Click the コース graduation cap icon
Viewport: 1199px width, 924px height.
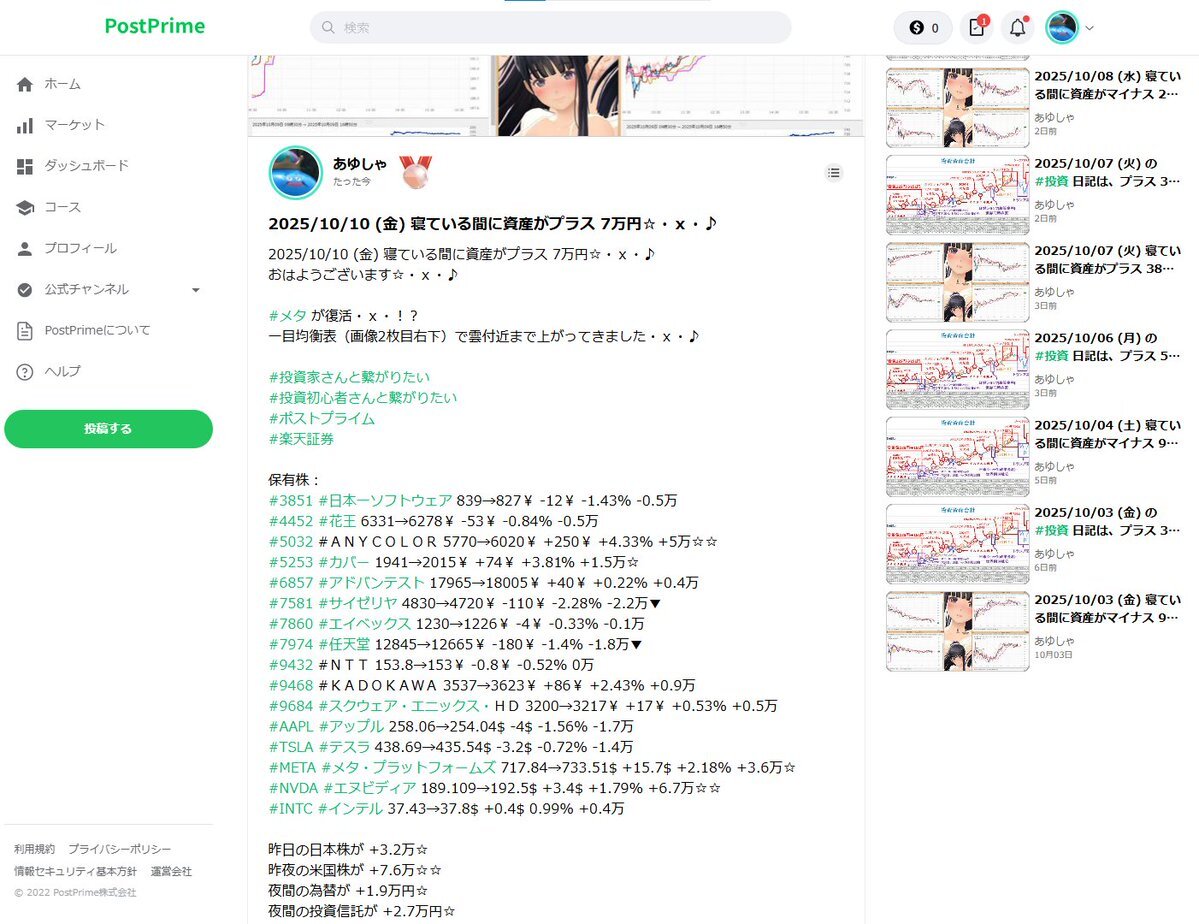(x=24, y=207)
